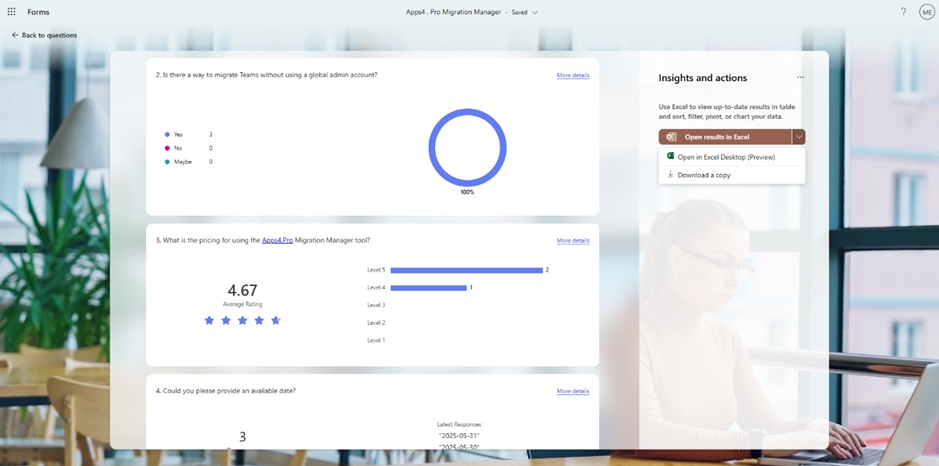The height and width of the screenshot is (466, 939).
Task: Click the Level 2 label
Action: (x=376, y=323)
